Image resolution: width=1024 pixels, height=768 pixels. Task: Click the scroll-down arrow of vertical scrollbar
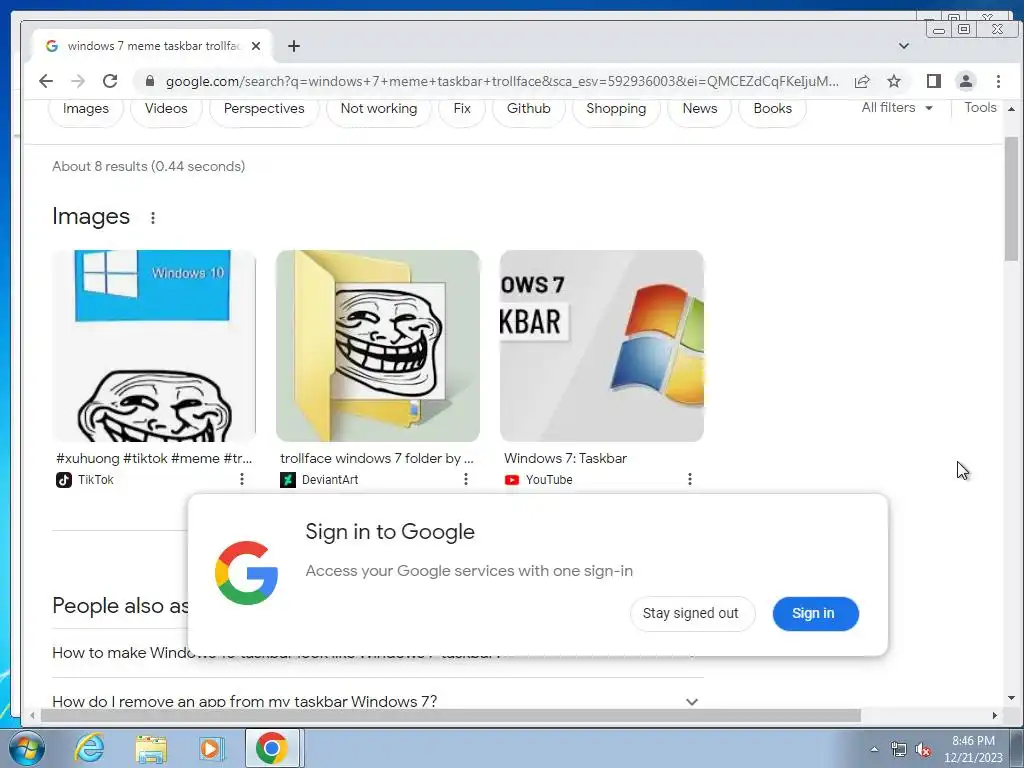pyautogui.click(x=1012, y=698)
